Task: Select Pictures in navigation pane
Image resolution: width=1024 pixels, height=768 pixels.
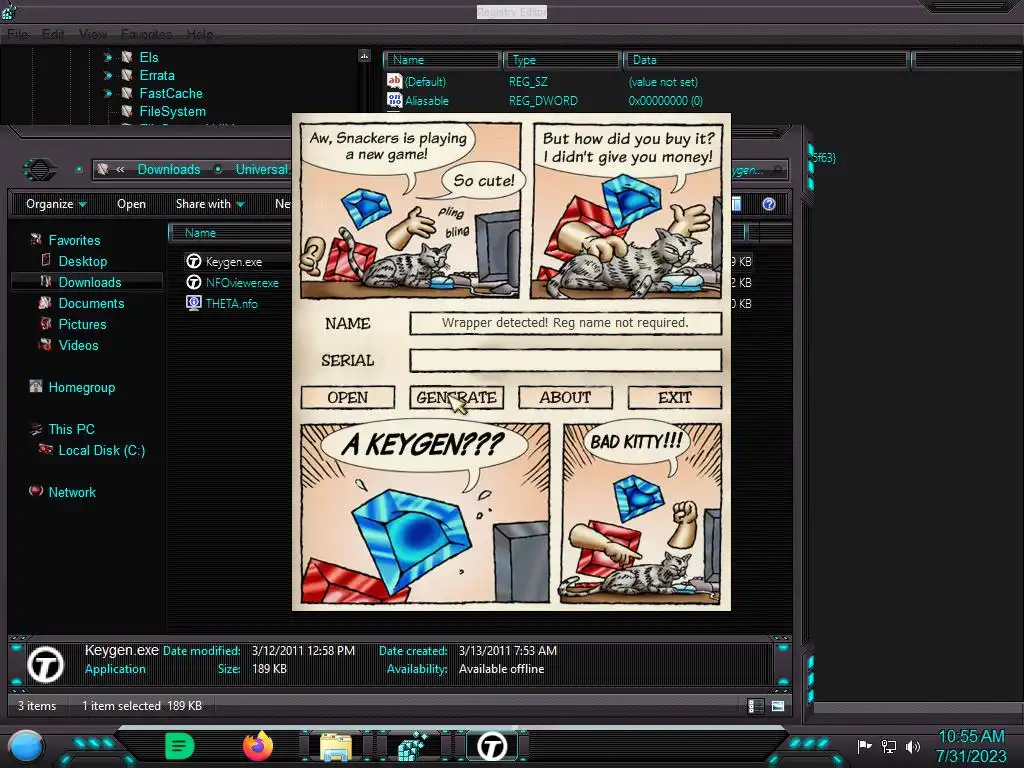Action: coord(82,324)
